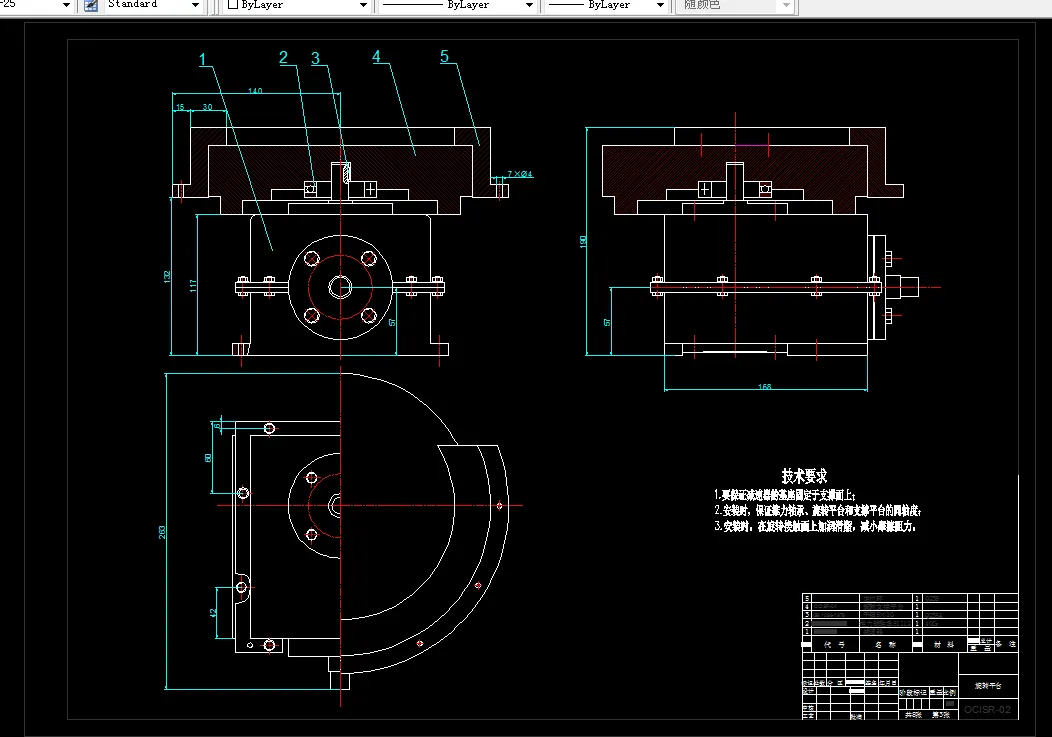Viewport: 1052px width, 737px height.
Task: Select the 190 height dimension text
Action: 583,241
